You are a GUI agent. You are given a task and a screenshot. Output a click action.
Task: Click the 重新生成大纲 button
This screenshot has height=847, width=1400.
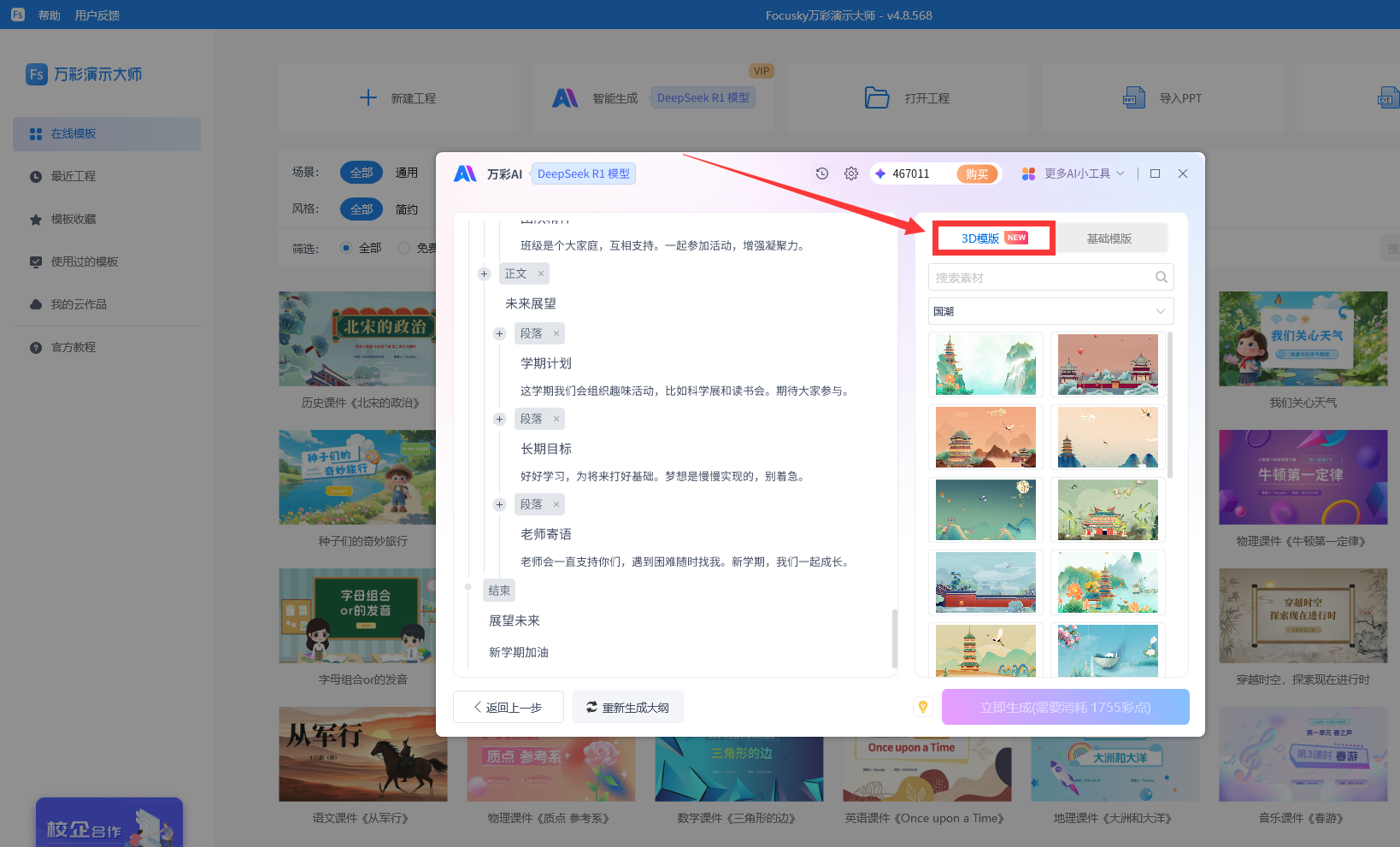coord(628,707)
